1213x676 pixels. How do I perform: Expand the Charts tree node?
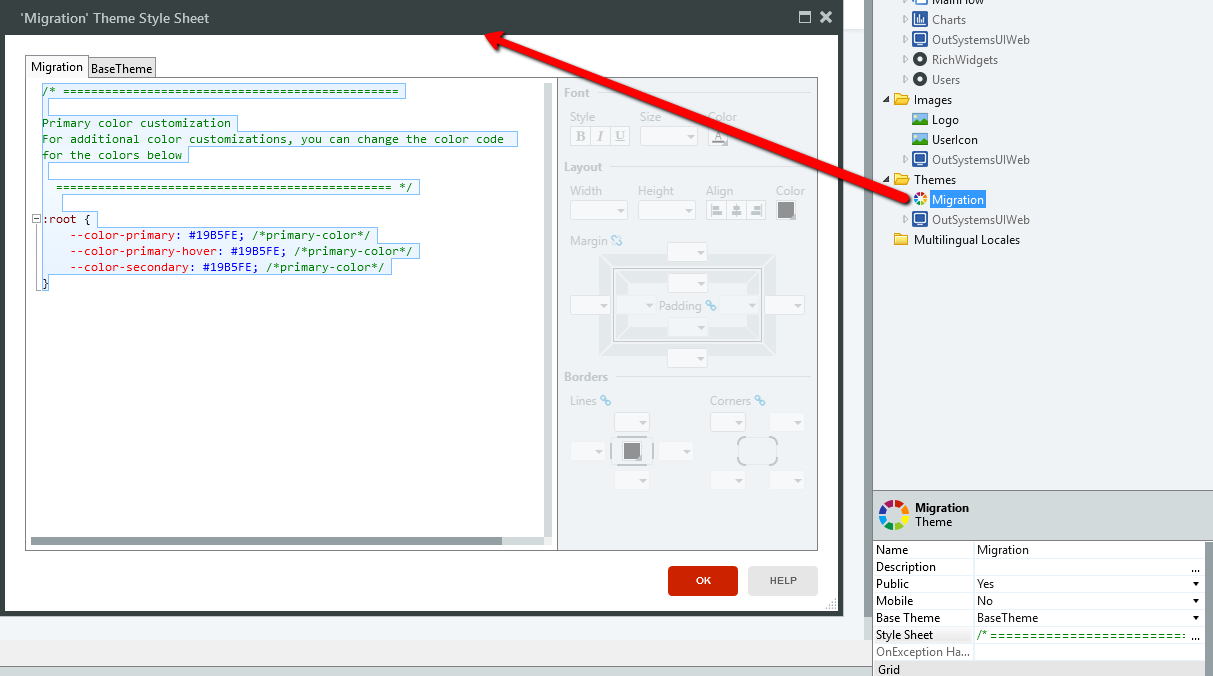click(x=905, y=19)
